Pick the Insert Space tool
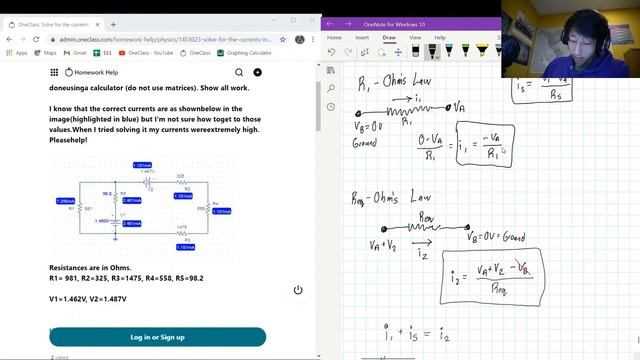This screenshot has width=640, height=360. point(398,52)
